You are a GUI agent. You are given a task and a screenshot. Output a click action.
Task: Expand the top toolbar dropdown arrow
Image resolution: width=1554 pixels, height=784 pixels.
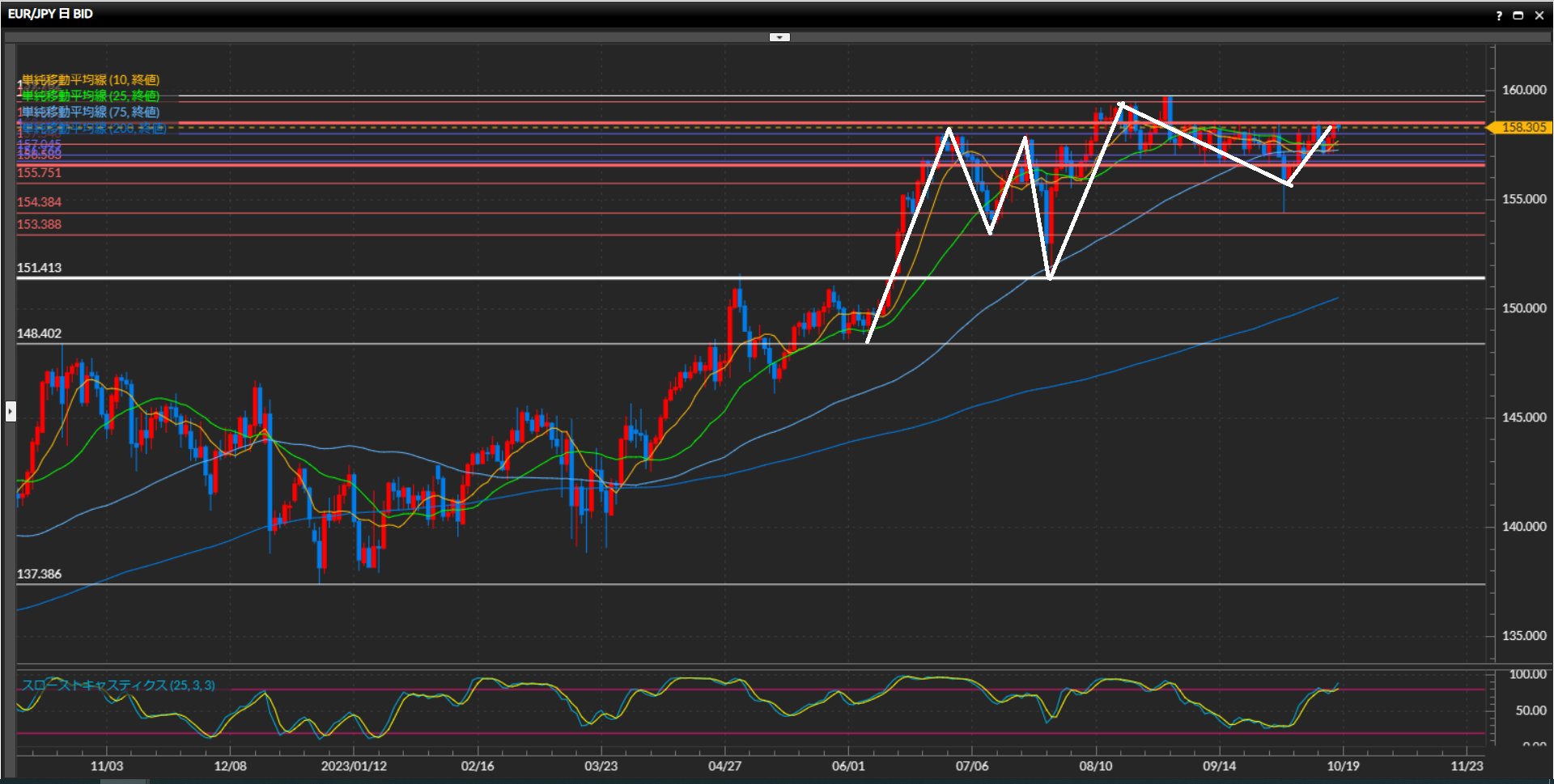pos(779,37)
